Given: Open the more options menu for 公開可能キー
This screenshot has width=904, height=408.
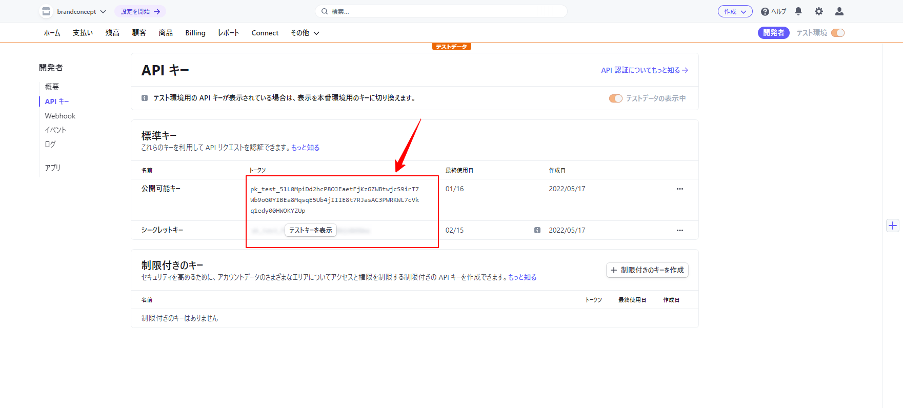Looking at the screenshot, I should point(680,188).
